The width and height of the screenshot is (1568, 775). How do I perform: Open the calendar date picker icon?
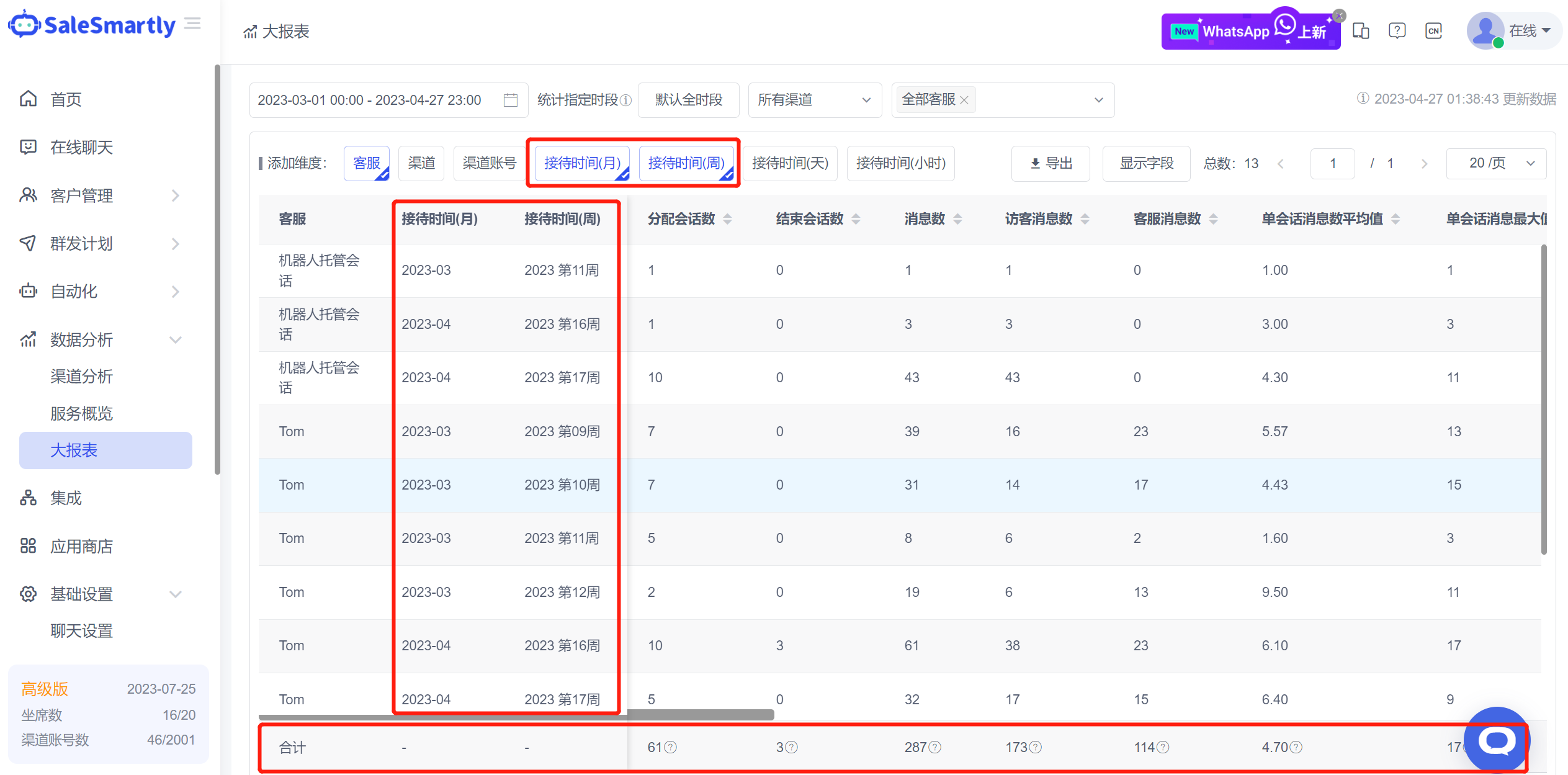click(x=510, y=100)
